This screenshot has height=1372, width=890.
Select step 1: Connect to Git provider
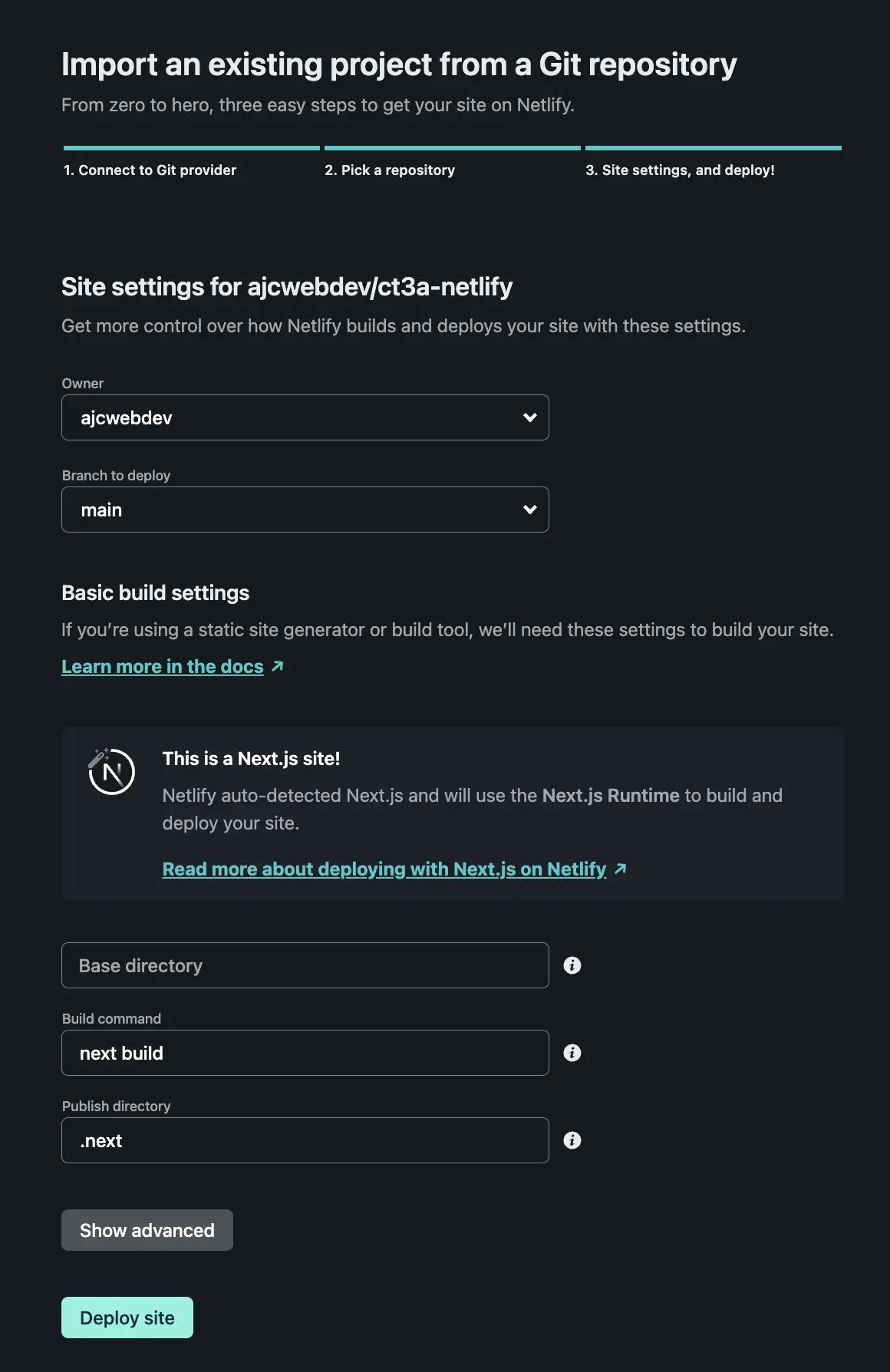click(x=150, y=170)
